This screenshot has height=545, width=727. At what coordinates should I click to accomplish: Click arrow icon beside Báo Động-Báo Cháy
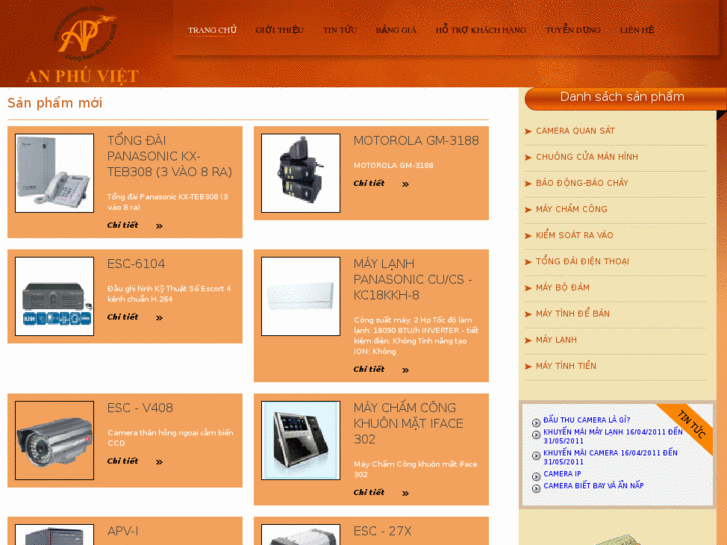click(528, 184)
